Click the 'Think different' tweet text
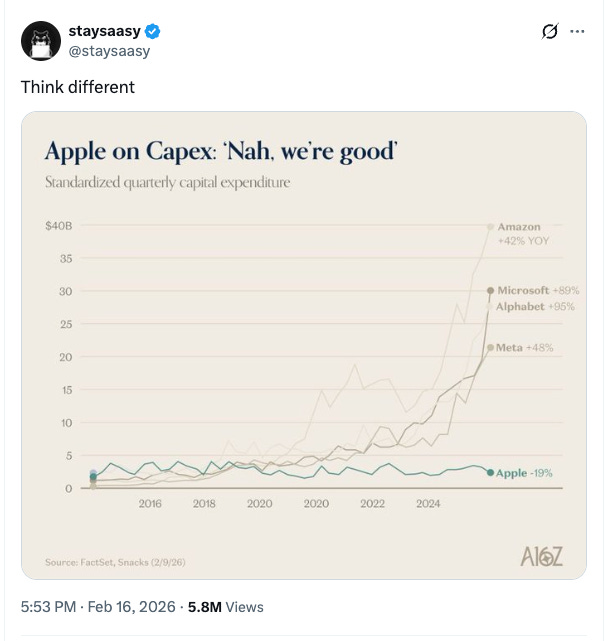This screenshot has width=608, height=641. [78, 87]
